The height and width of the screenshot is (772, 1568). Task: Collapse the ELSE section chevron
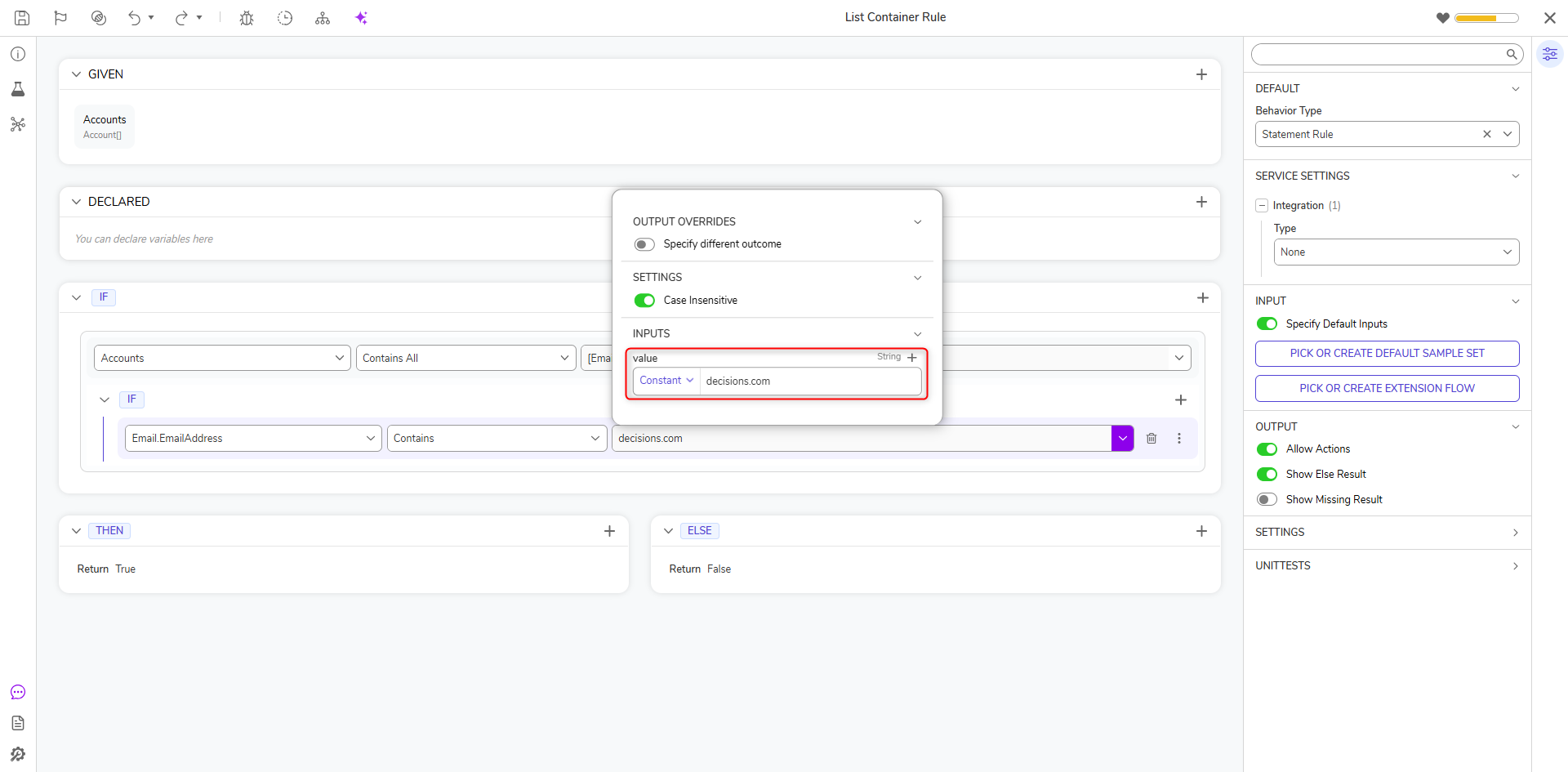click(668, 531)
